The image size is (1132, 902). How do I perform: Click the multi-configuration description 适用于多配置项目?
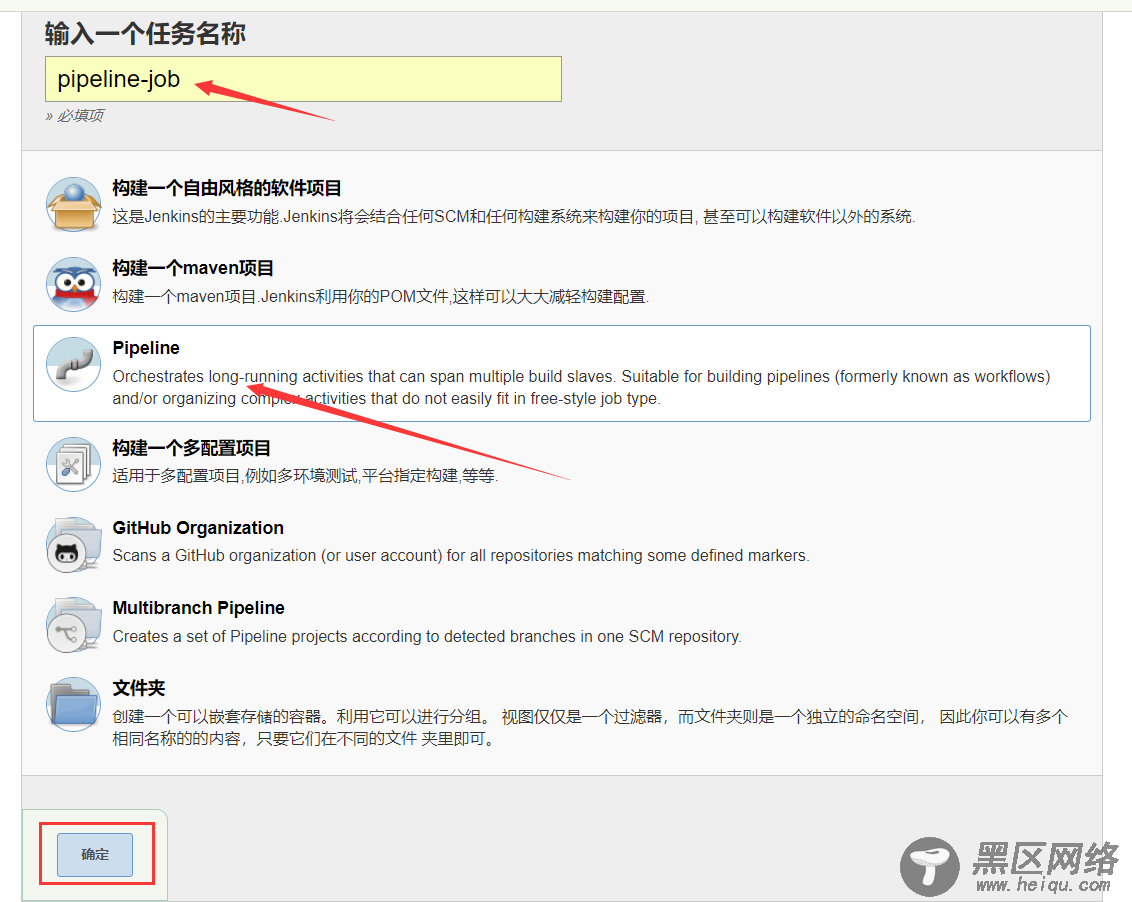point(305,476)
